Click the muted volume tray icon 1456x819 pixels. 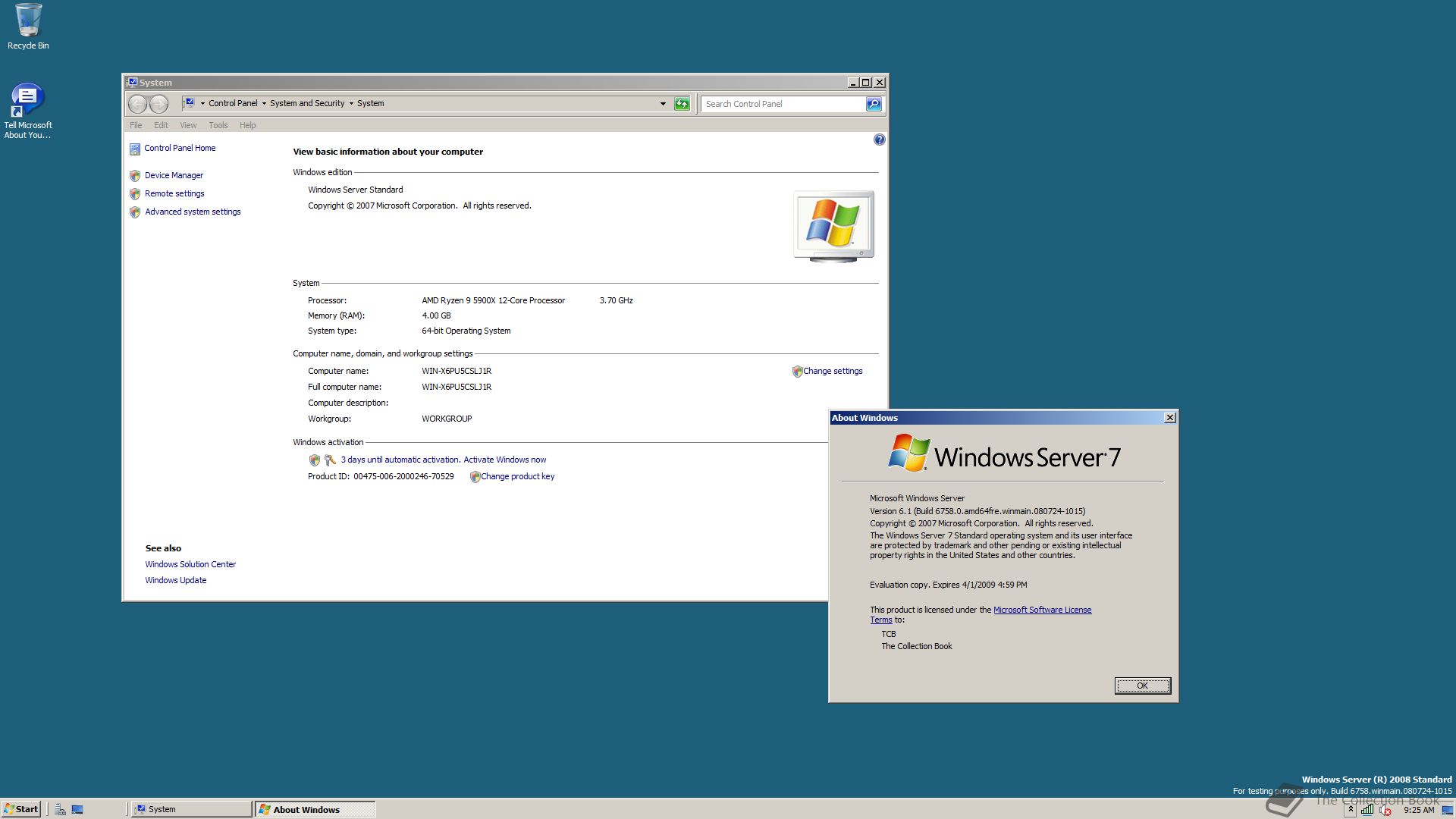[x=1385, y=809]
